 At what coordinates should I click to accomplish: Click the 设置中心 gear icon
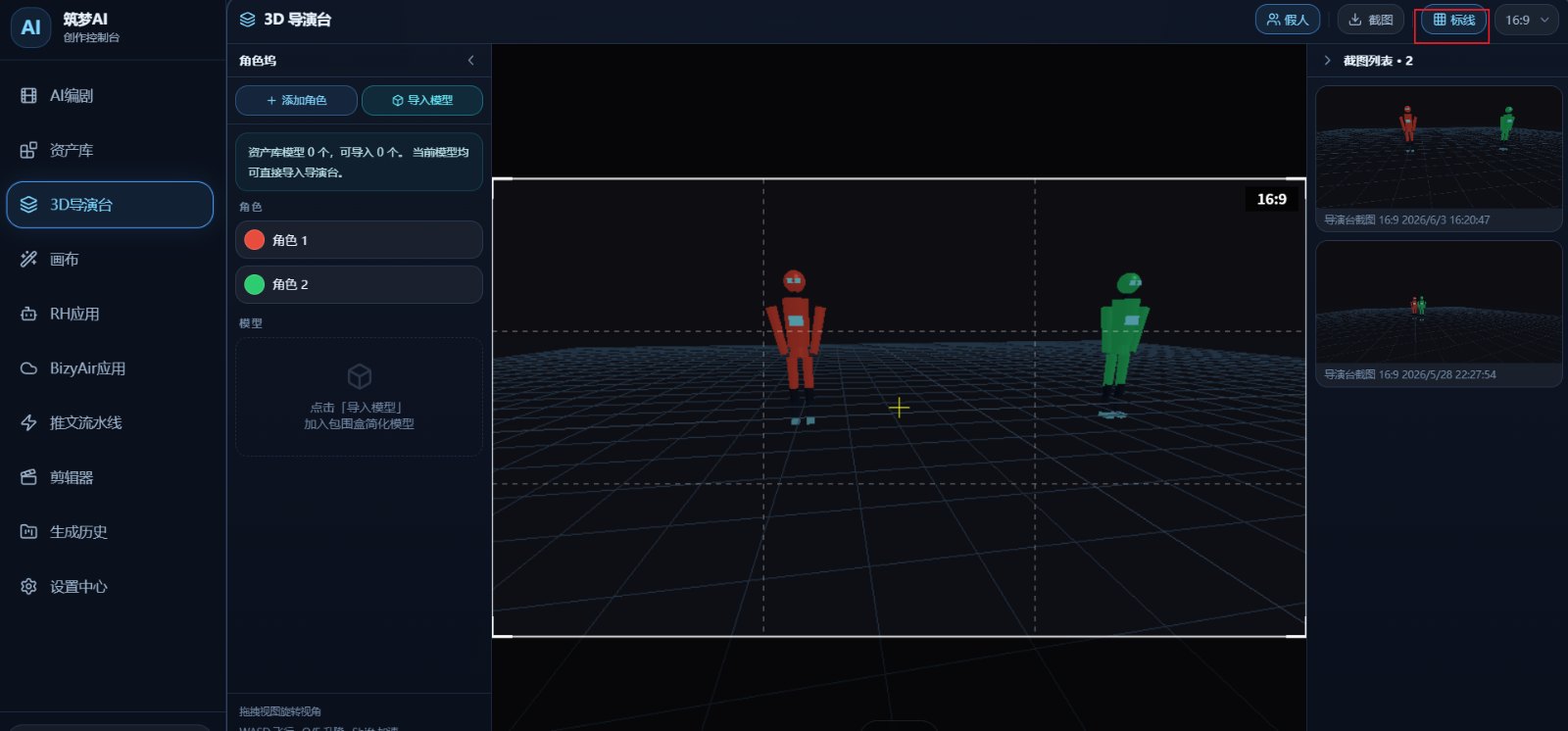(x=28, y=587)
